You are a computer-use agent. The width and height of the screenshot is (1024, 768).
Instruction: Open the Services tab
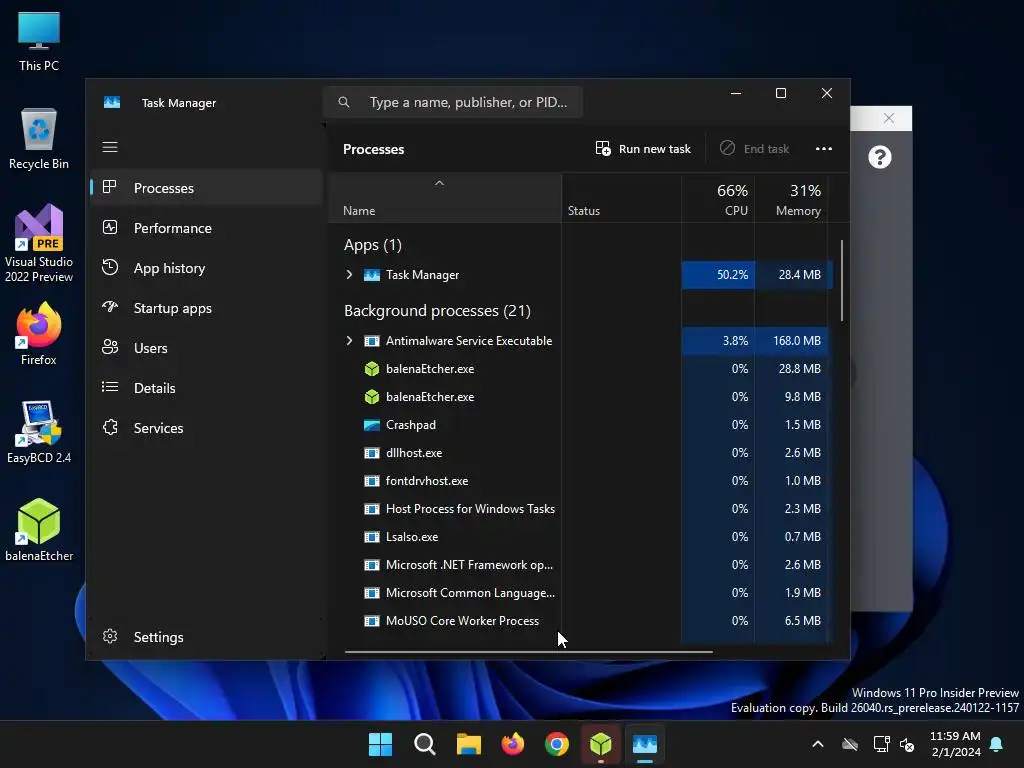pos(206,428)
